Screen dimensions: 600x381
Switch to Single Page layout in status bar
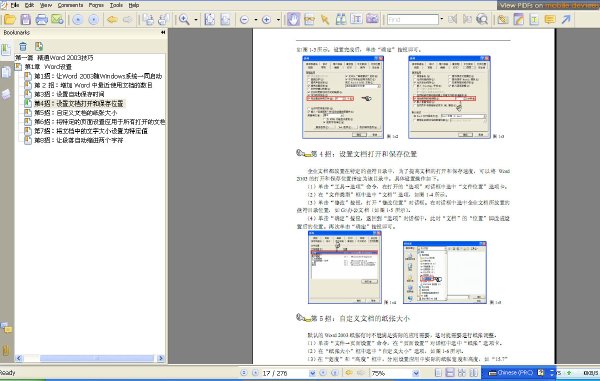(x=439, y=373)
